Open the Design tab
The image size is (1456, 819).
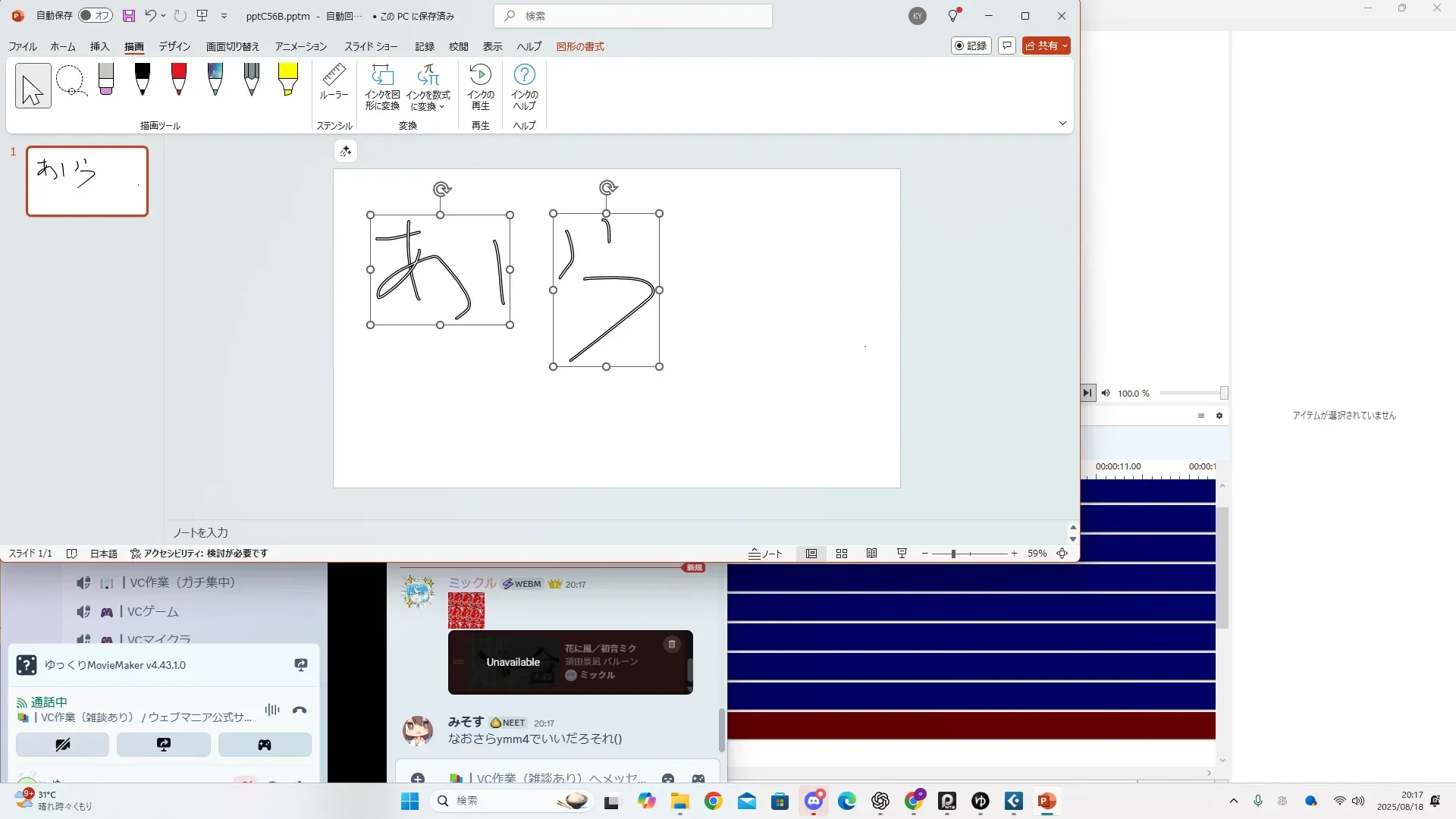point(174,46)
